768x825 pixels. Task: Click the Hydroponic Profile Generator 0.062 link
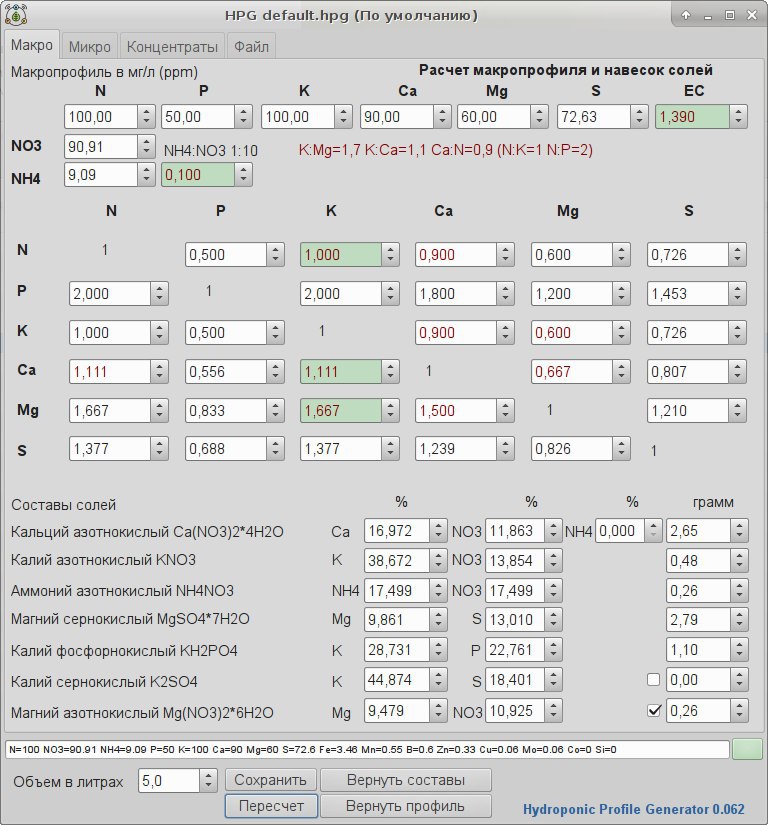[633, 809]
